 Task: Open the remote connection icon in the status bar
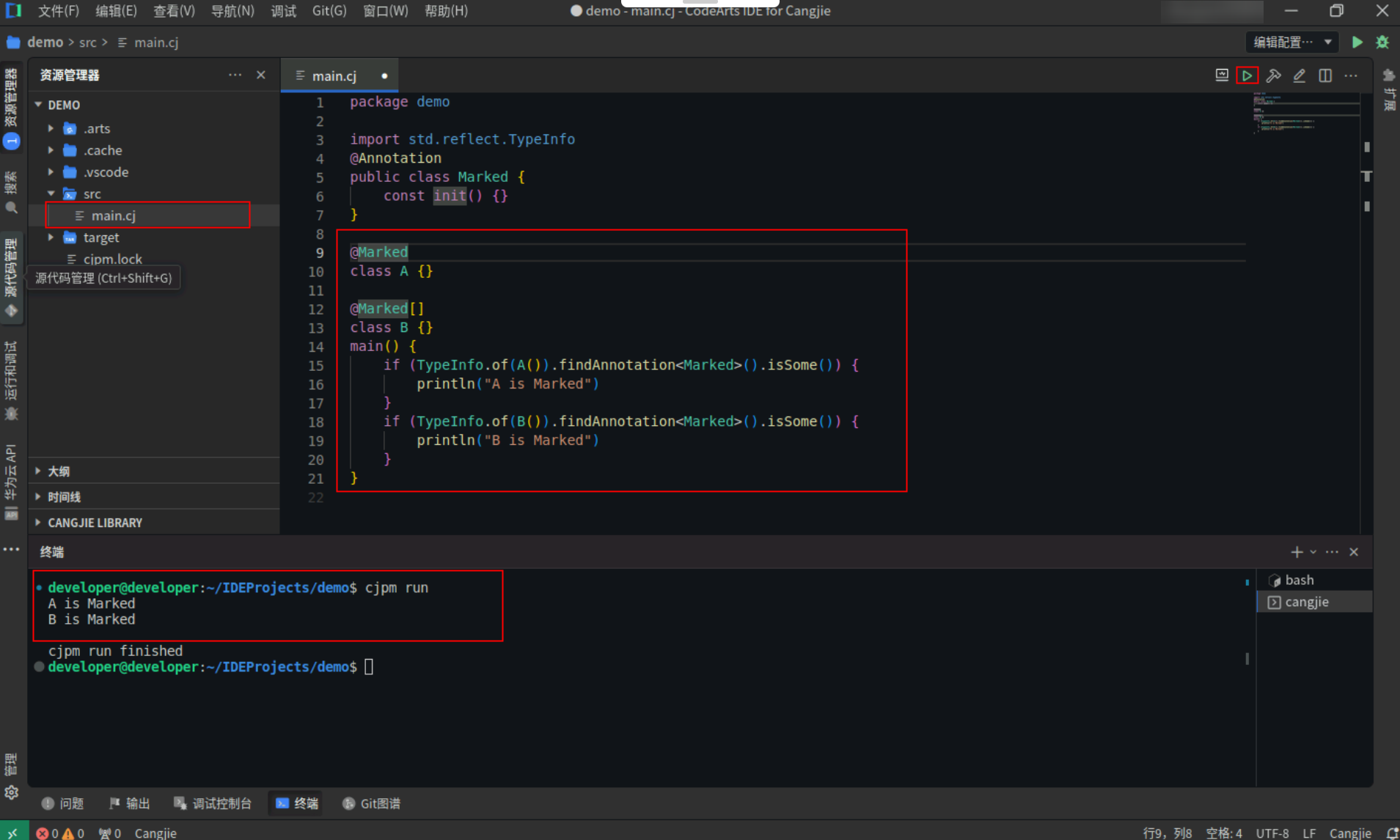click(x=12, y=833)
